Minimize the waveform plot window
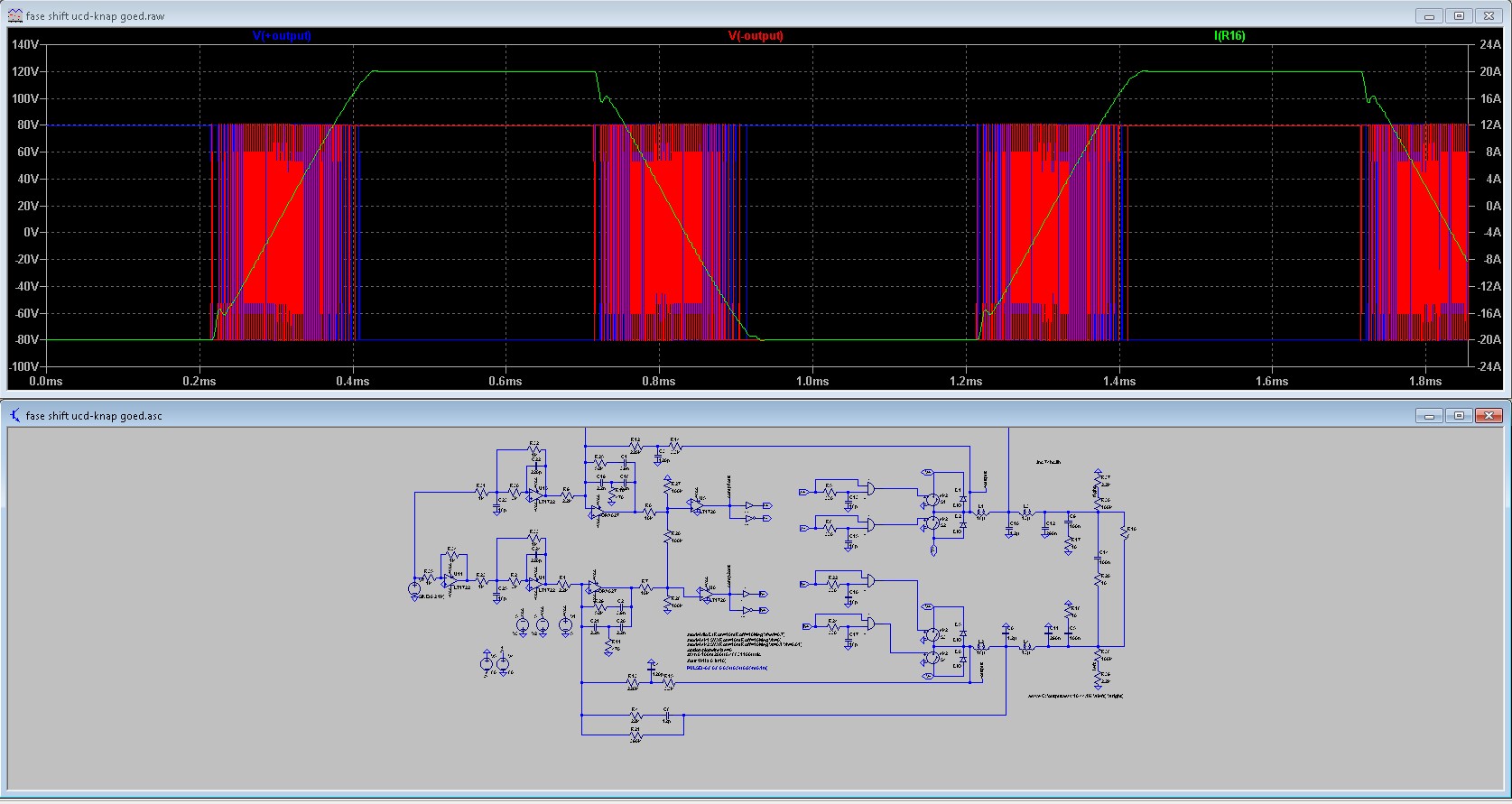Image resolution: width=1512 pixels, height=804 pixels. (1430, 15)
